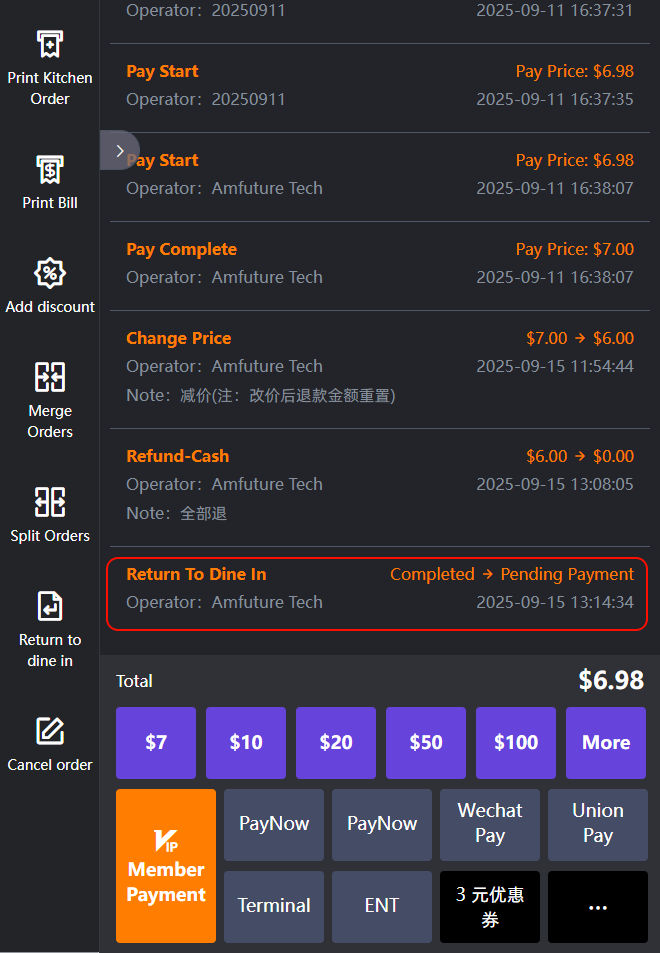
Task: Show more payment methods with ellipsis
Action: 598,906
